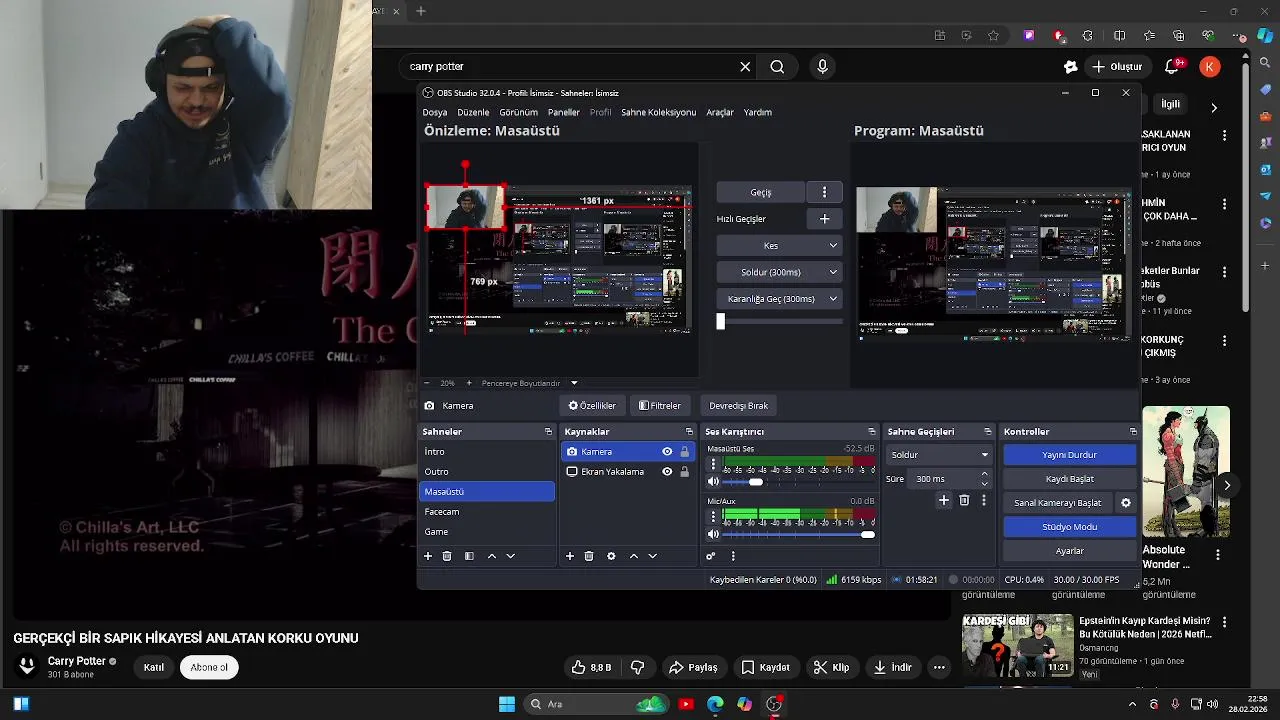Viewport: 1280px width, 720px height.
Task: Open OBS settings via Ayarlar button
Action: 1070,551
